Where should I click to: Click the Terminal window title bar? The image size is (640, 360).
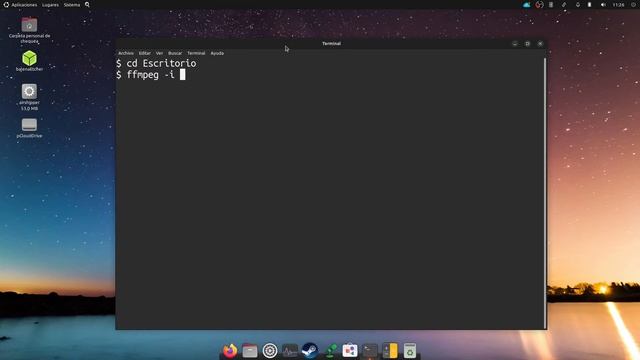tap(331, 44)
